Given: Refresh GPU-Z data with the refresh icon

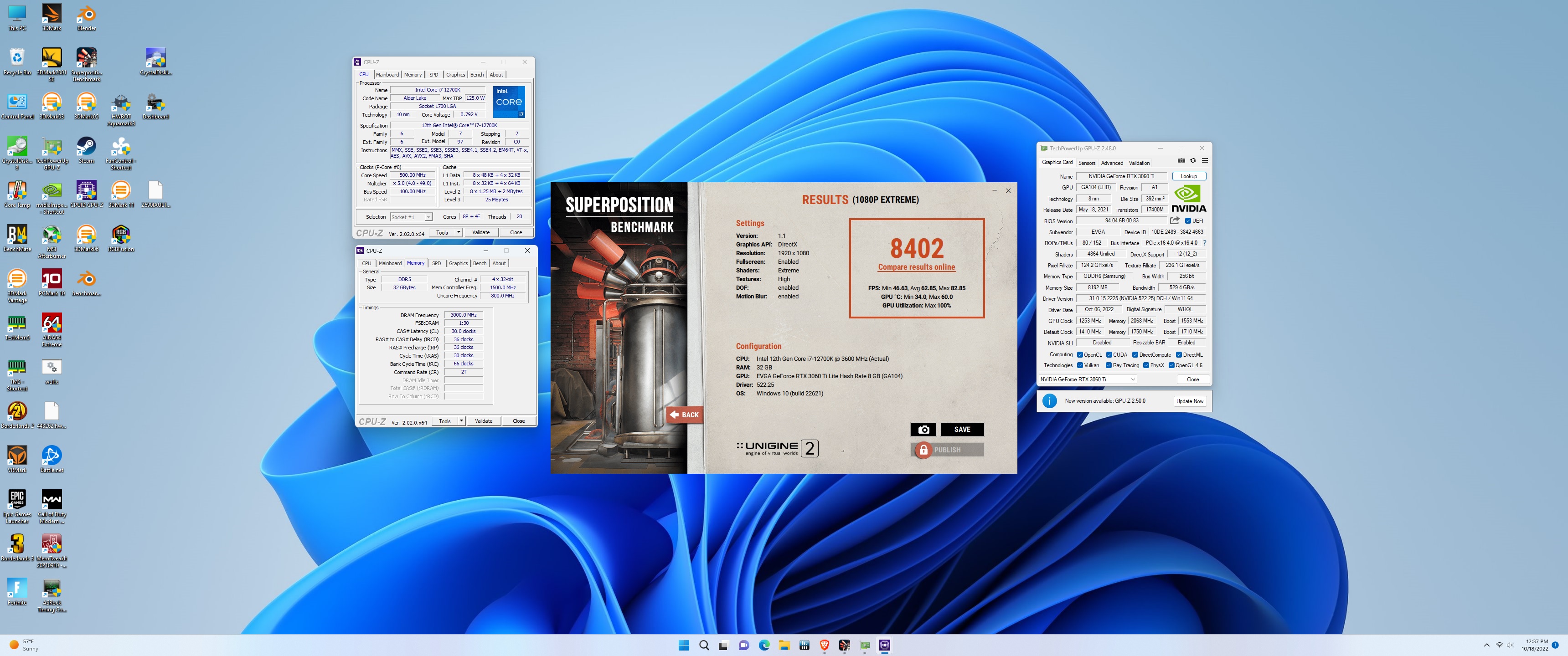Looking at the screenshot, I should point(1193,161).
